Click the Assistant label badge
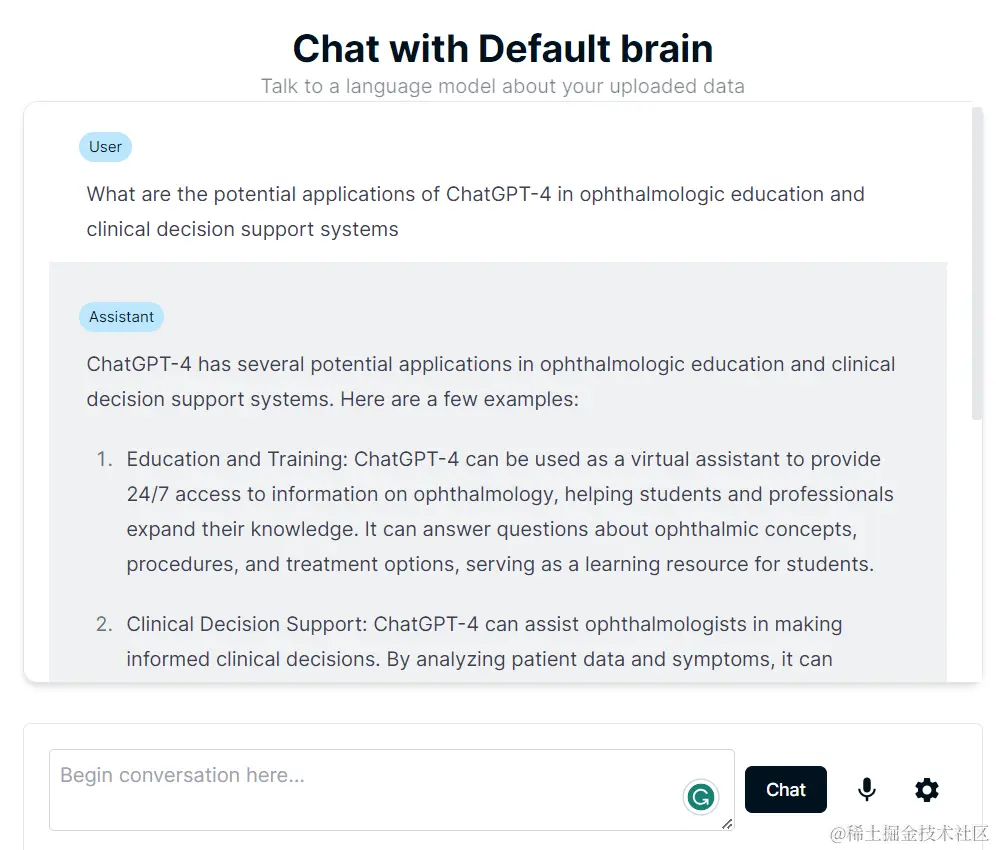Screen dimensions: 996x850 pyautogui.click(x=121, y=317)
